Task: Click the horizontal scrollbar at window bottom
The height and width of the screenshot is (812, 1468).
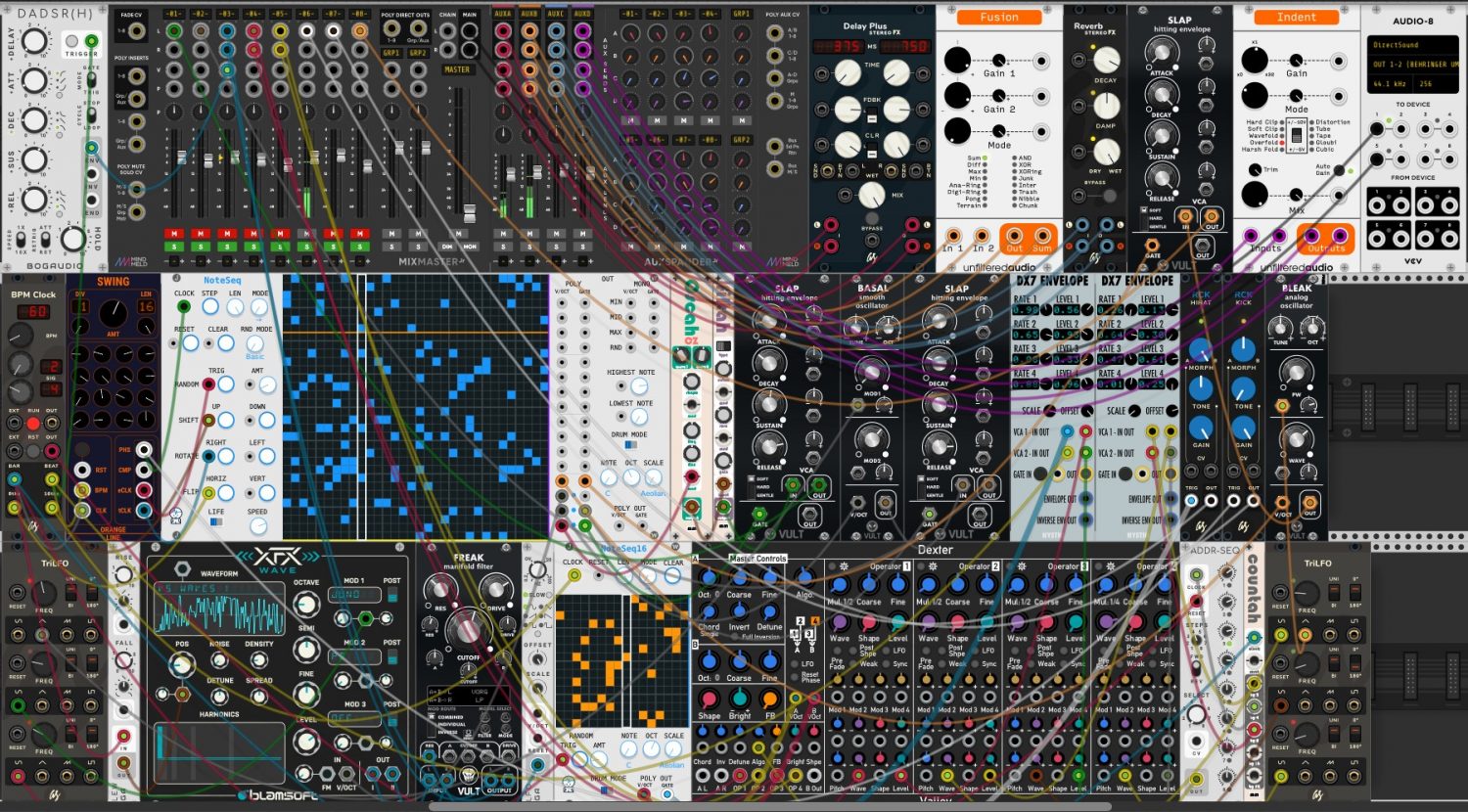Action: coord(770,807)
